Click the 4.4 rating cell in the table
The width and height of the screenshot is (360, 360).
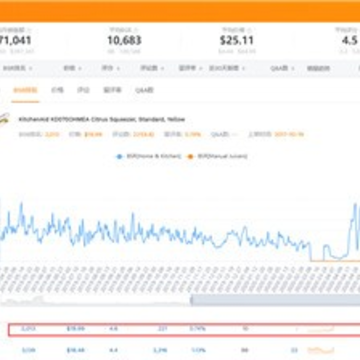point(113,350)
